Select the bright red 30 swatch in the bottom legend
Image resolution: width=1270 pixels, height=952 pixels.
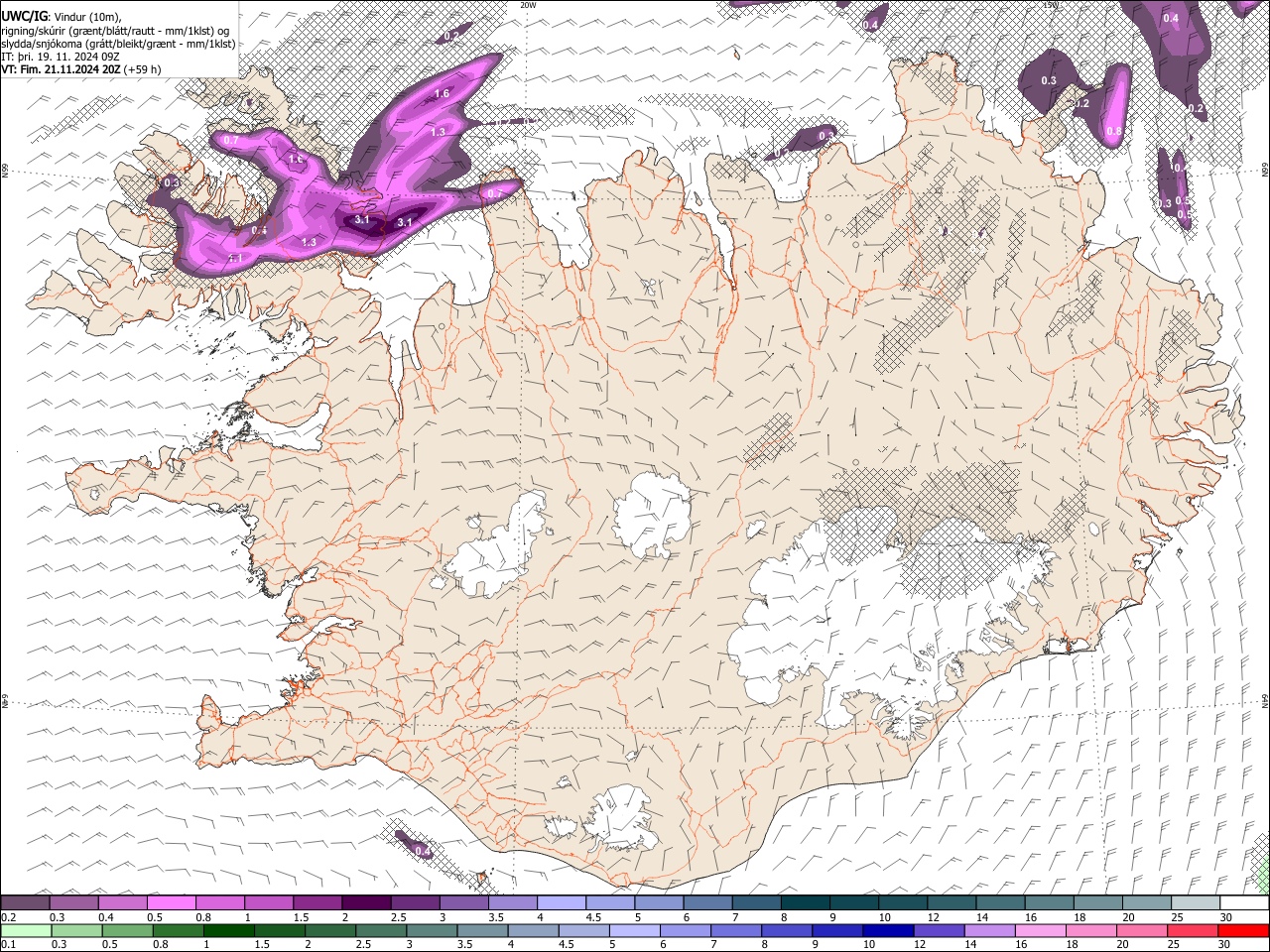click(x=1243, y=930)
